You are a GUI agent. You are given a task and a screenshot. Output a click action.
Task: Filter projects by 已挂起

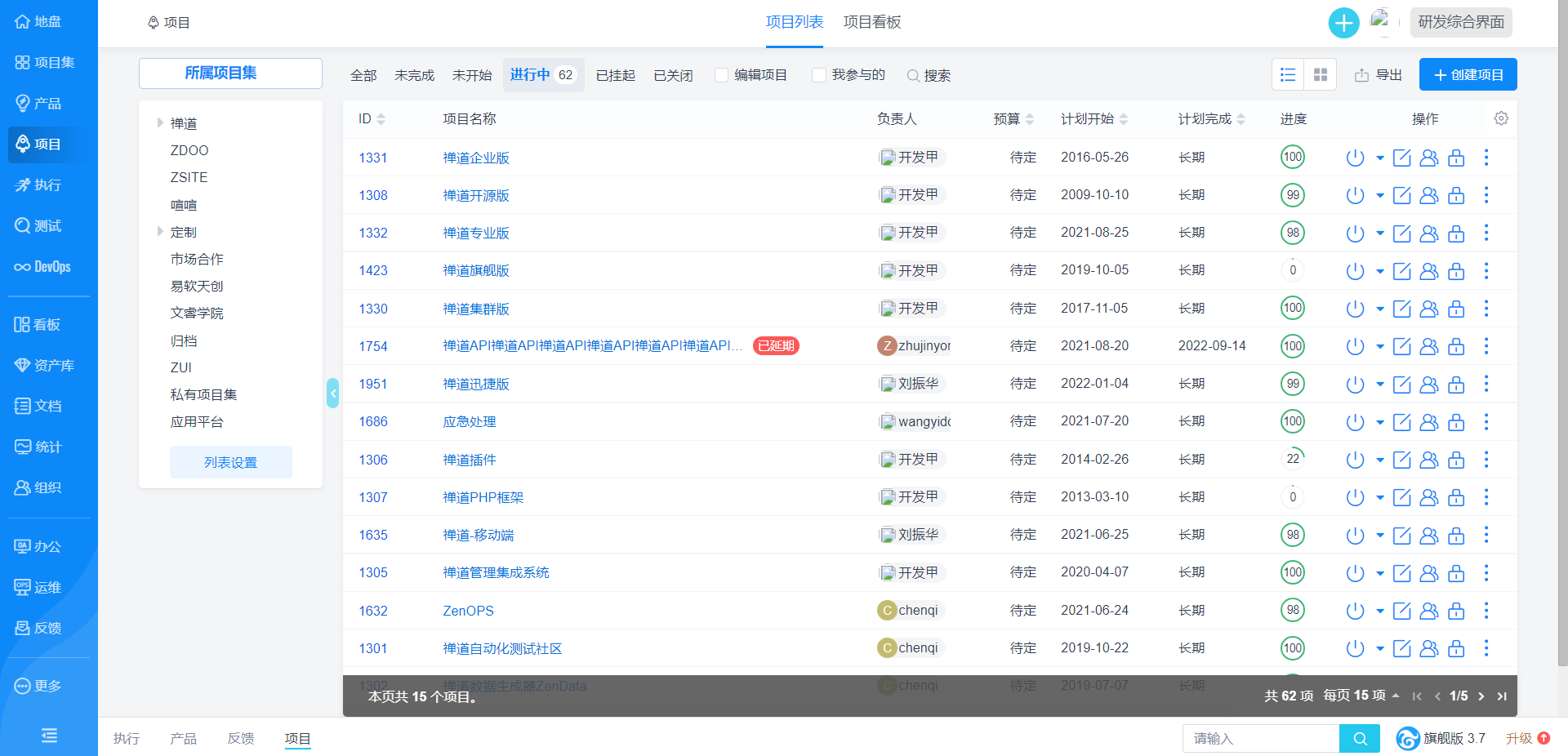pyautogui.click(x=615, y=75)
